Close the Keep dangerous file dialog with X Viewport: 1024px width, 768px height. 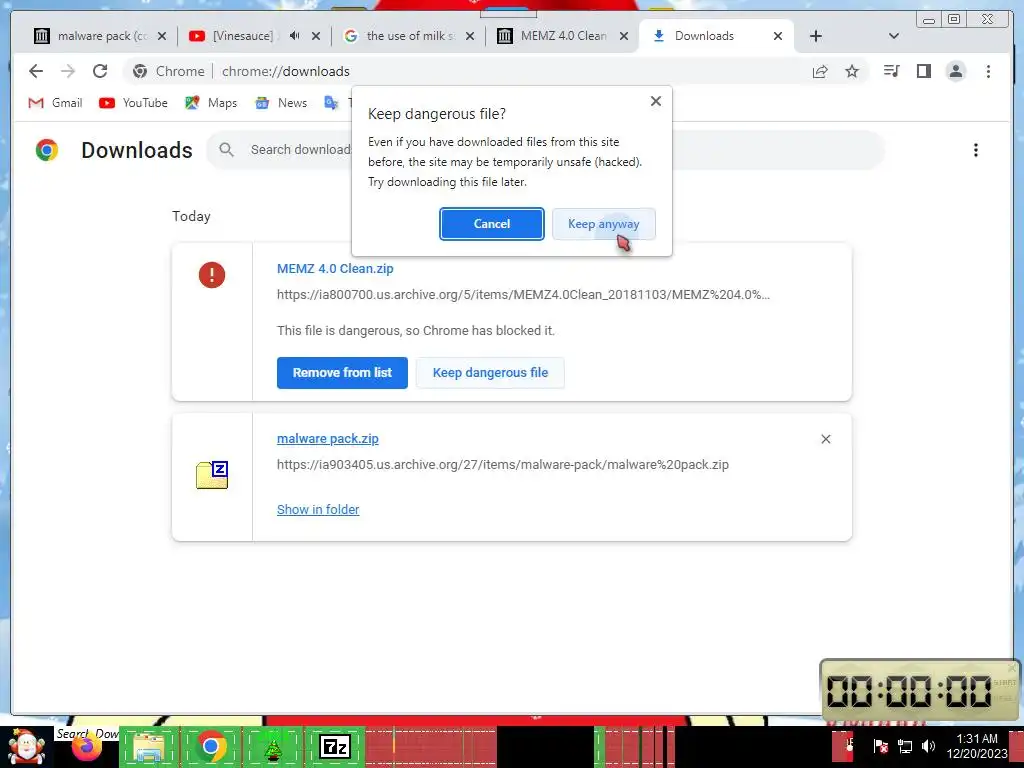coord(656,101)
